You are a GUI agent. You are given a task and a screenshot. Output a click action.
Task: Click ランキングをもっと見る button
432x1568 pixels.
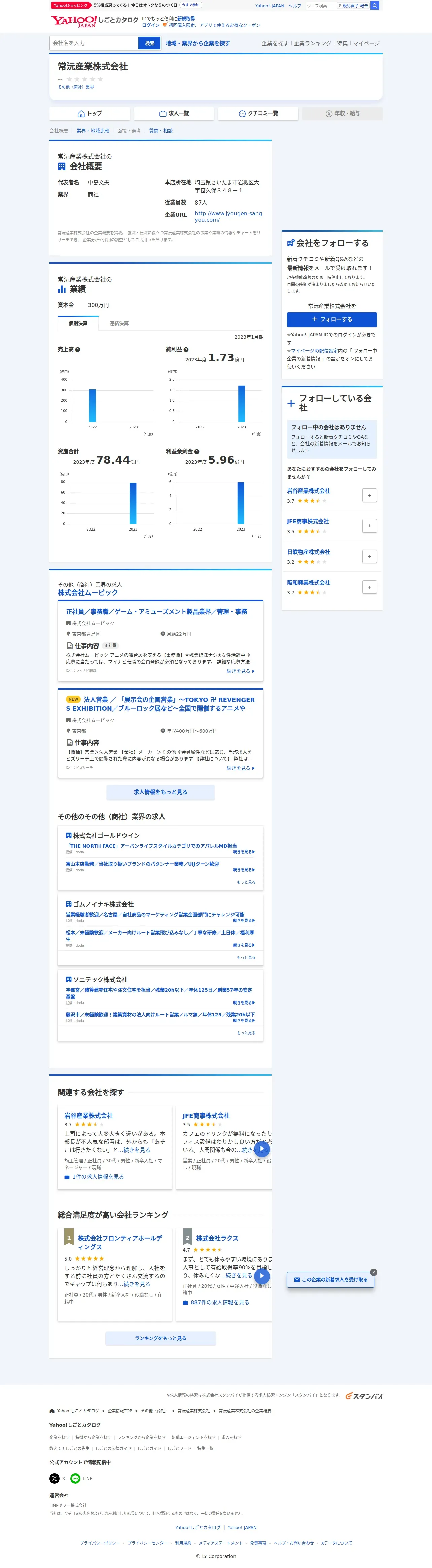click(x=160, y=1338)
